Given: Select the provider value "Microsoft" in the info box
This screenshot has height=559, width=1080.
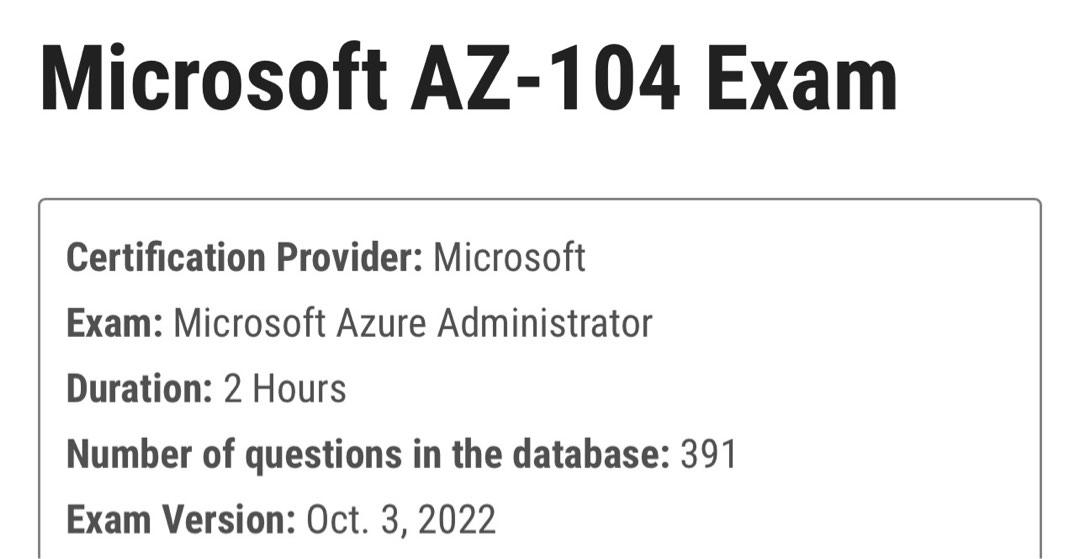Looking at the screenshot, I should tap(509, 258).
